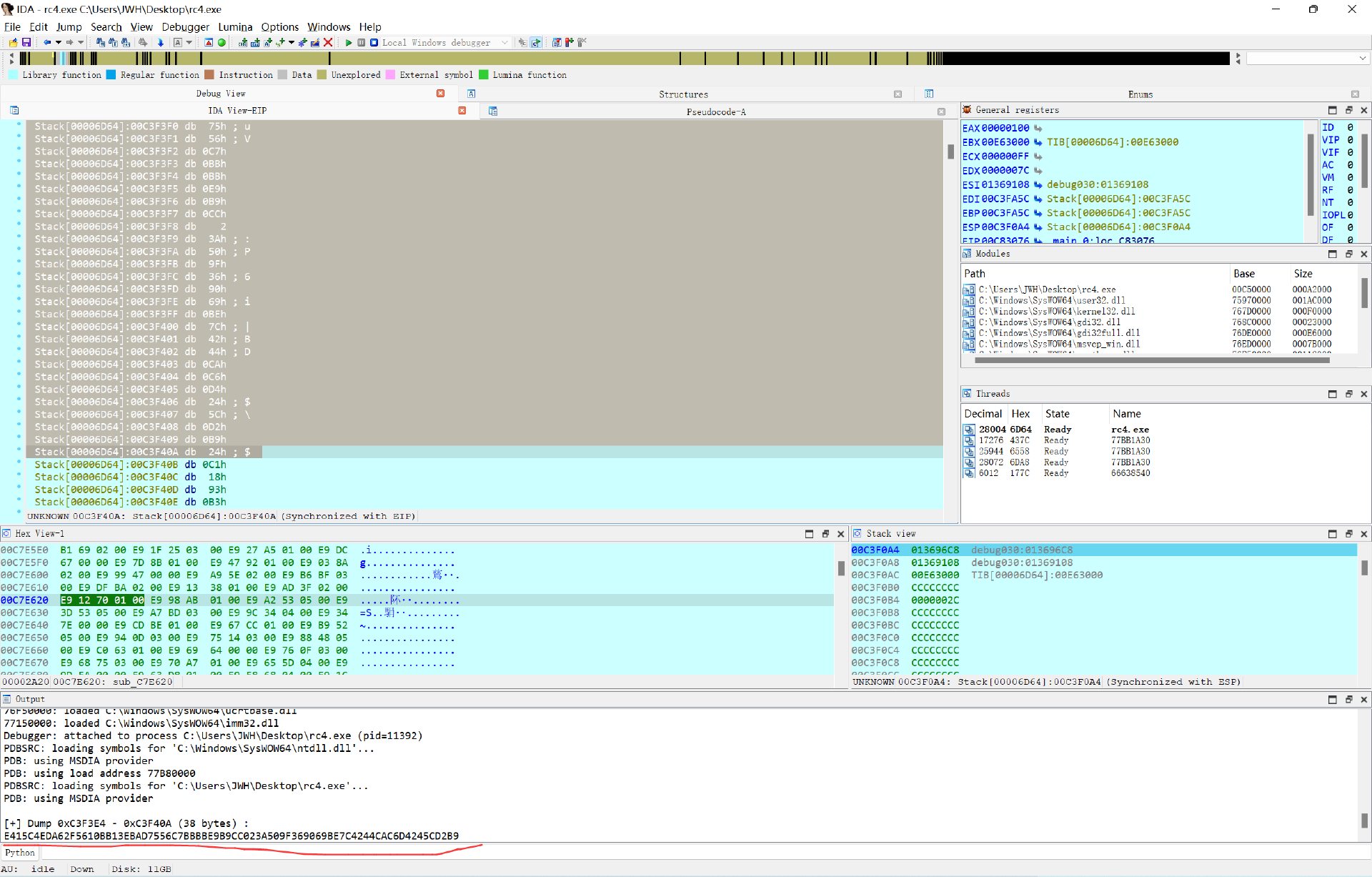Click the gray disabled tool icon at toolbar end
This screenshot has height=877, width=1372.
[x=582, y=43]
